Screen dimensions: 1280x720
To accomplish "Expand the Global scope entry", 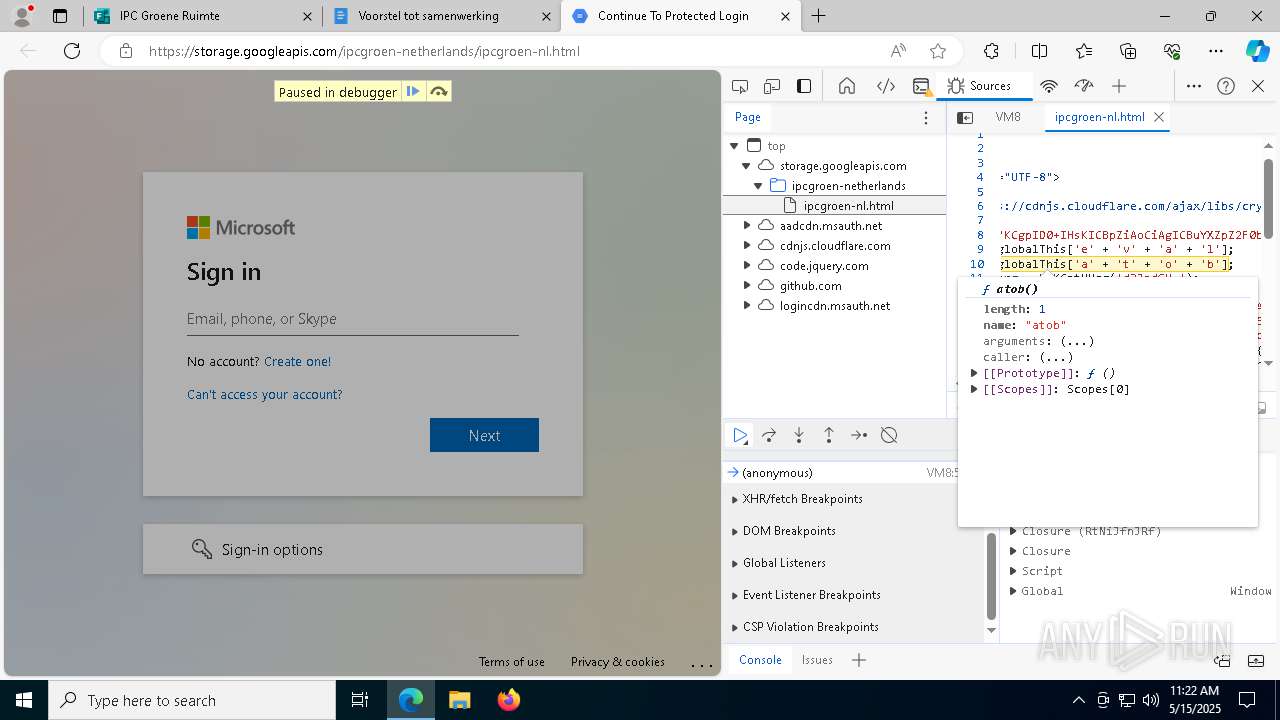I will coord(1013,591).
